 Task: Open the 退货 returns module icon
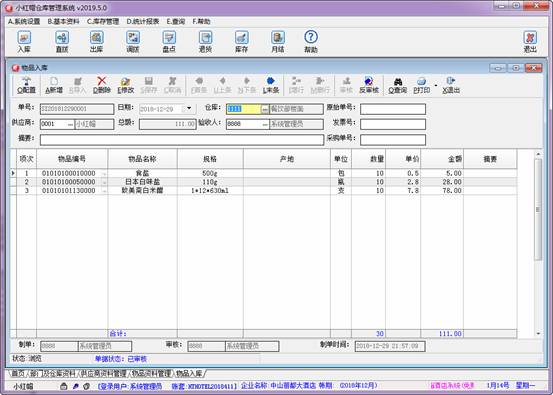pos(205,42)
